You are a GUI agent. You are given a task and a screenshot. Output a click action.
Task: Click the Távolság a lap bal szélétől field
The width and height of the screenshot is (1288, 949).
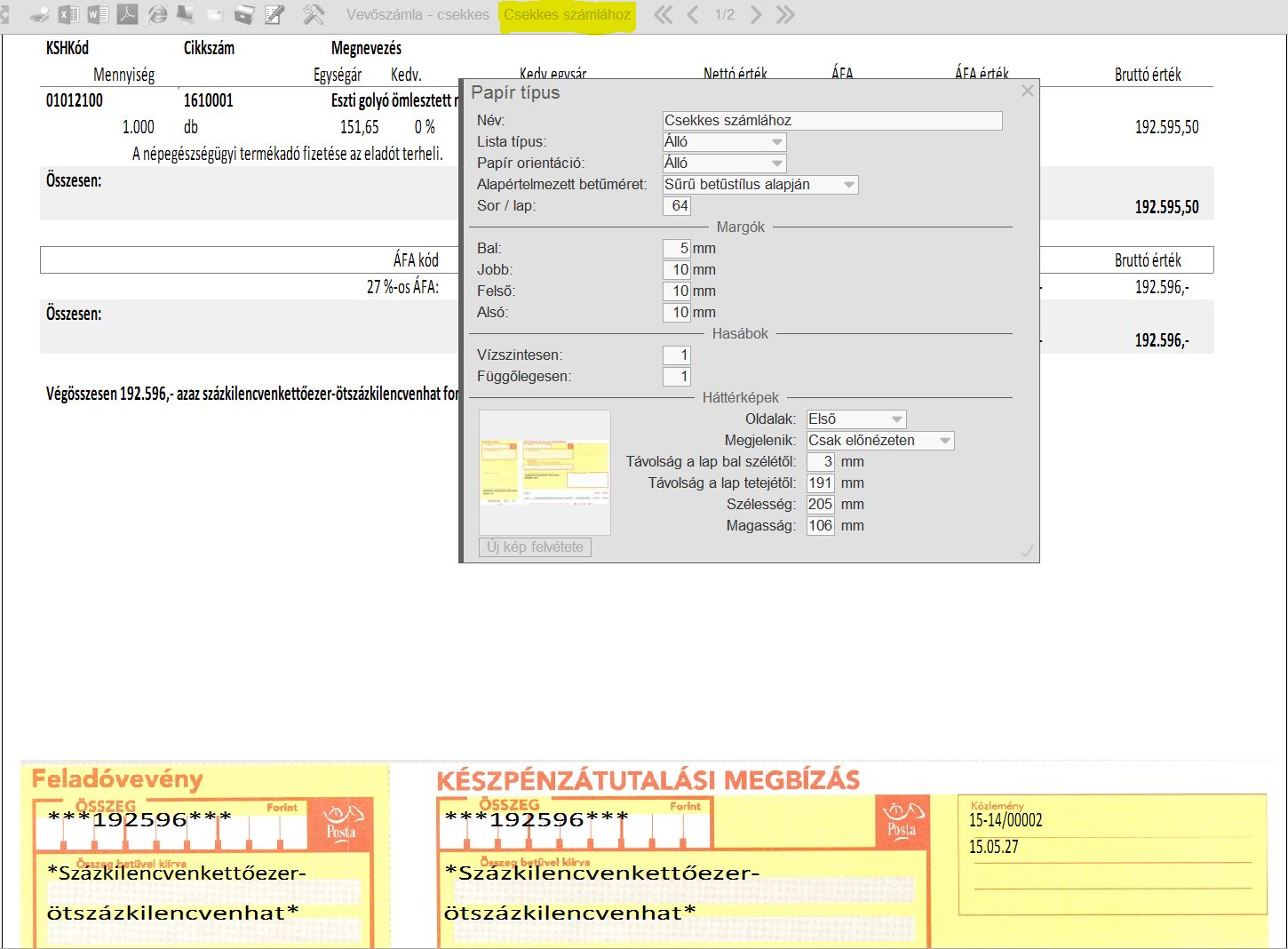coord(821,461)
